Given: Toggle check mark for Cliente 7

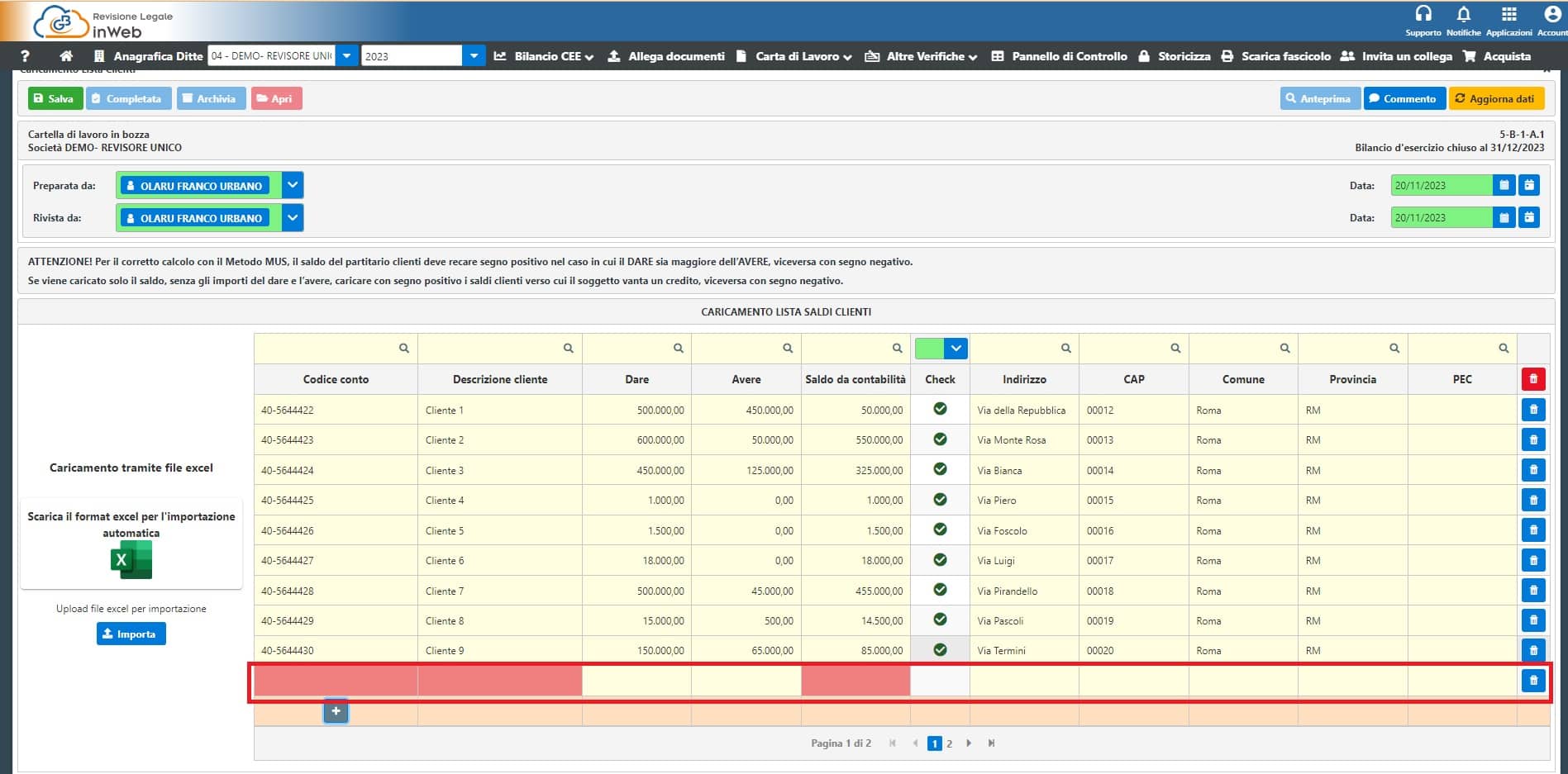Looking at the screenshot, I should [x=940, y=590].
